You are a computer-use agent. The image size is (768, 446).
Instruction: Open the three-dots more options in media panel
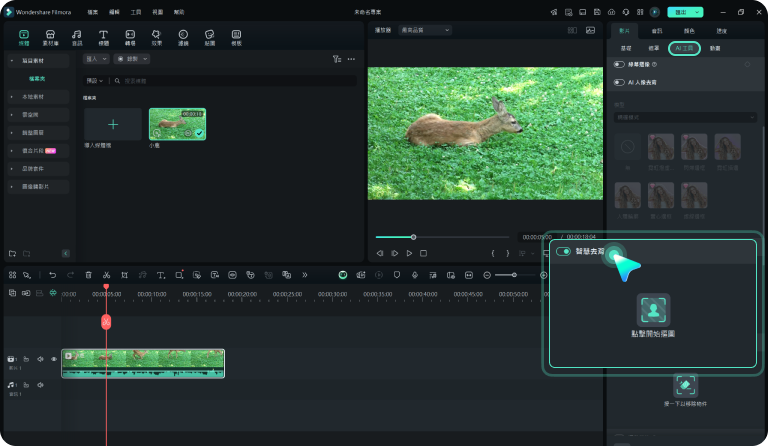coord(351,59)
